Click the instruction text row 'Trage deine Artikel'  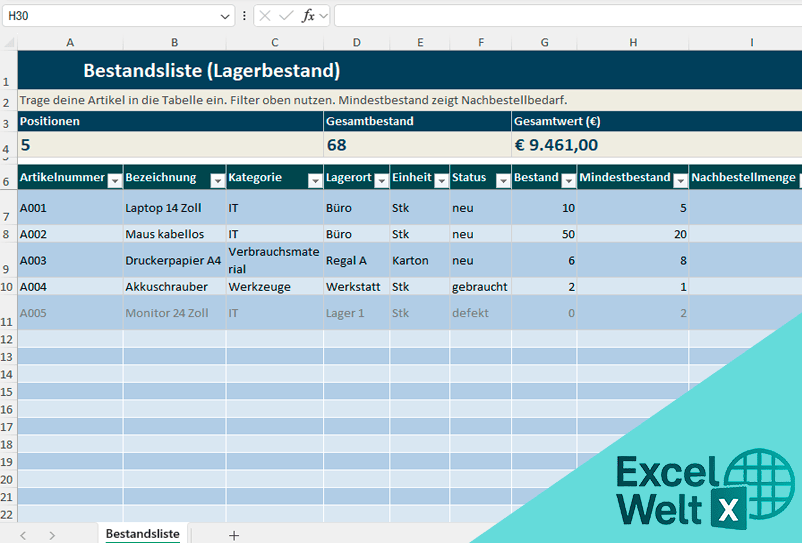[x=410, y=100]
